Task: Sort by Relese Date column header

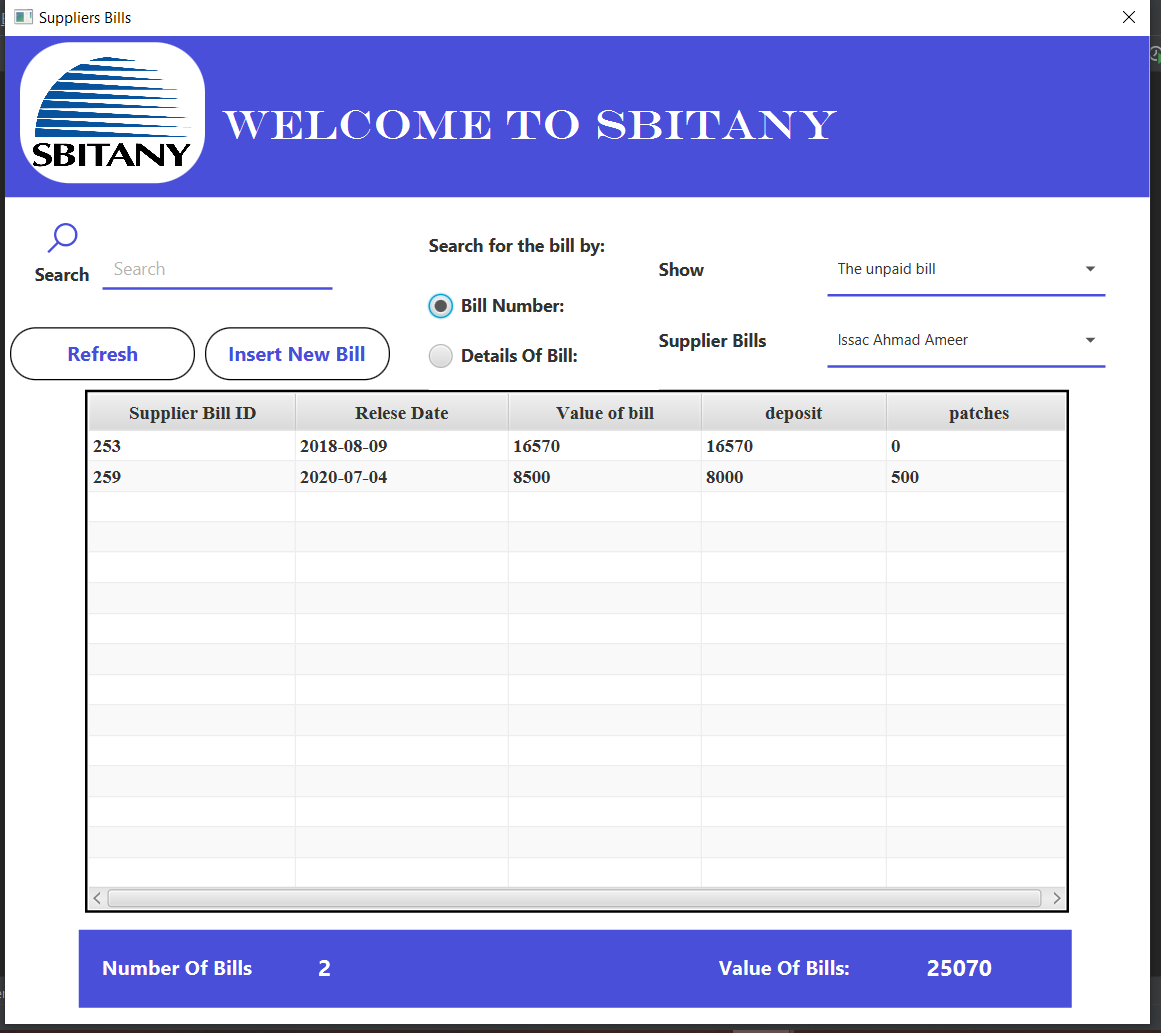Action: coord(401,413)
